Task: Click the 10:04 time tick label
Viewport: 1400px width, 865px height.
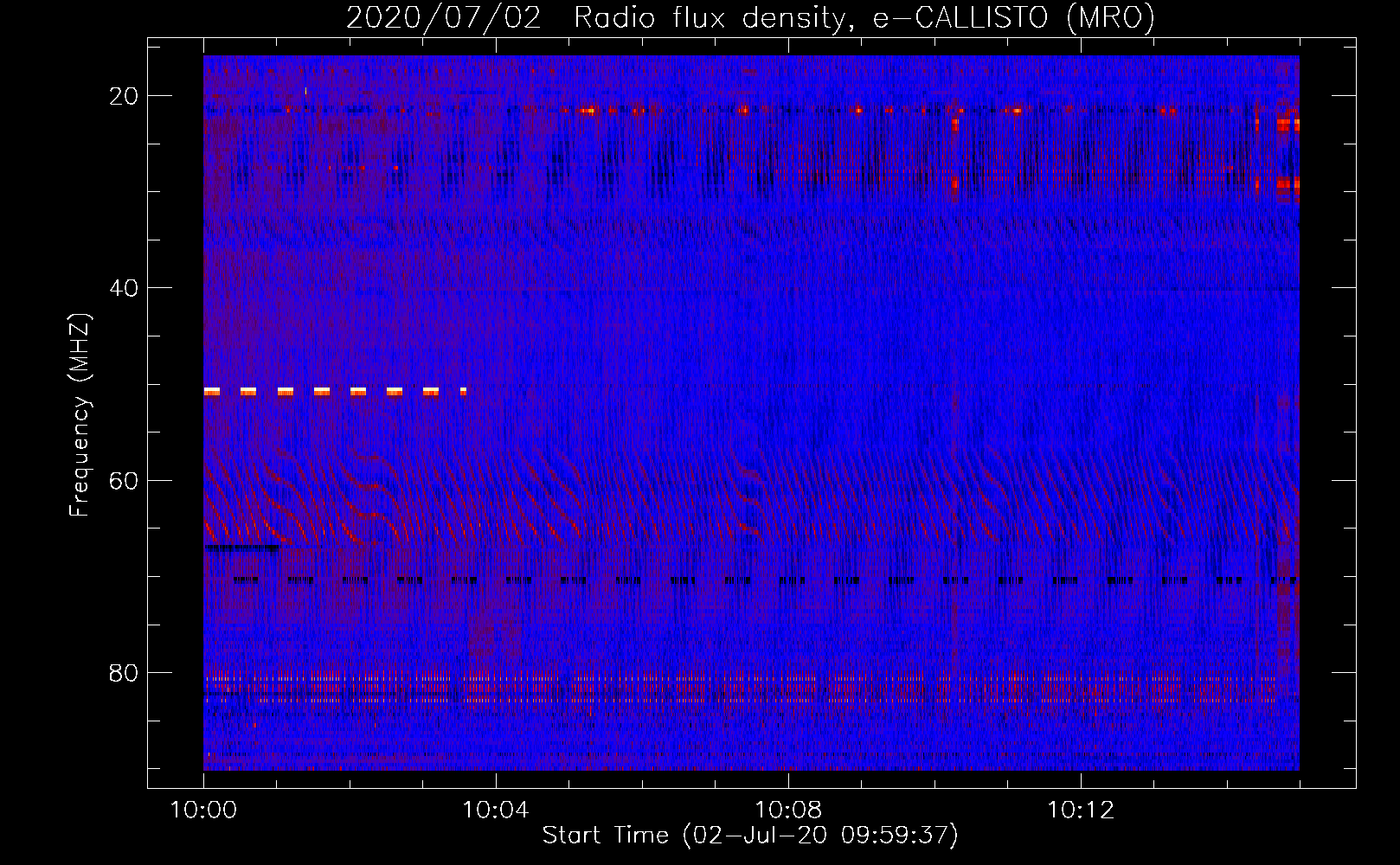Action: tap(496, 811)
